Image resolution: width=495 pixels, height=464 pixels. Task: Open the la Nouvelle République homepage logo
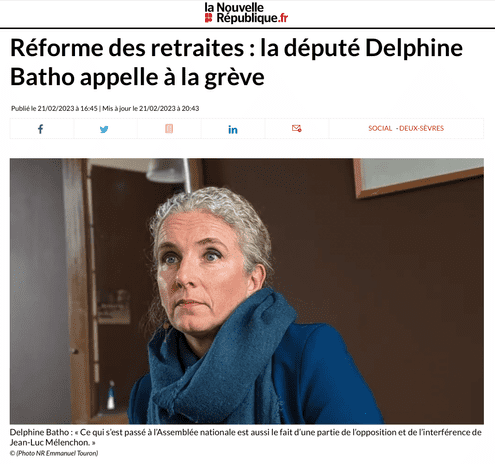pos(246,13)
